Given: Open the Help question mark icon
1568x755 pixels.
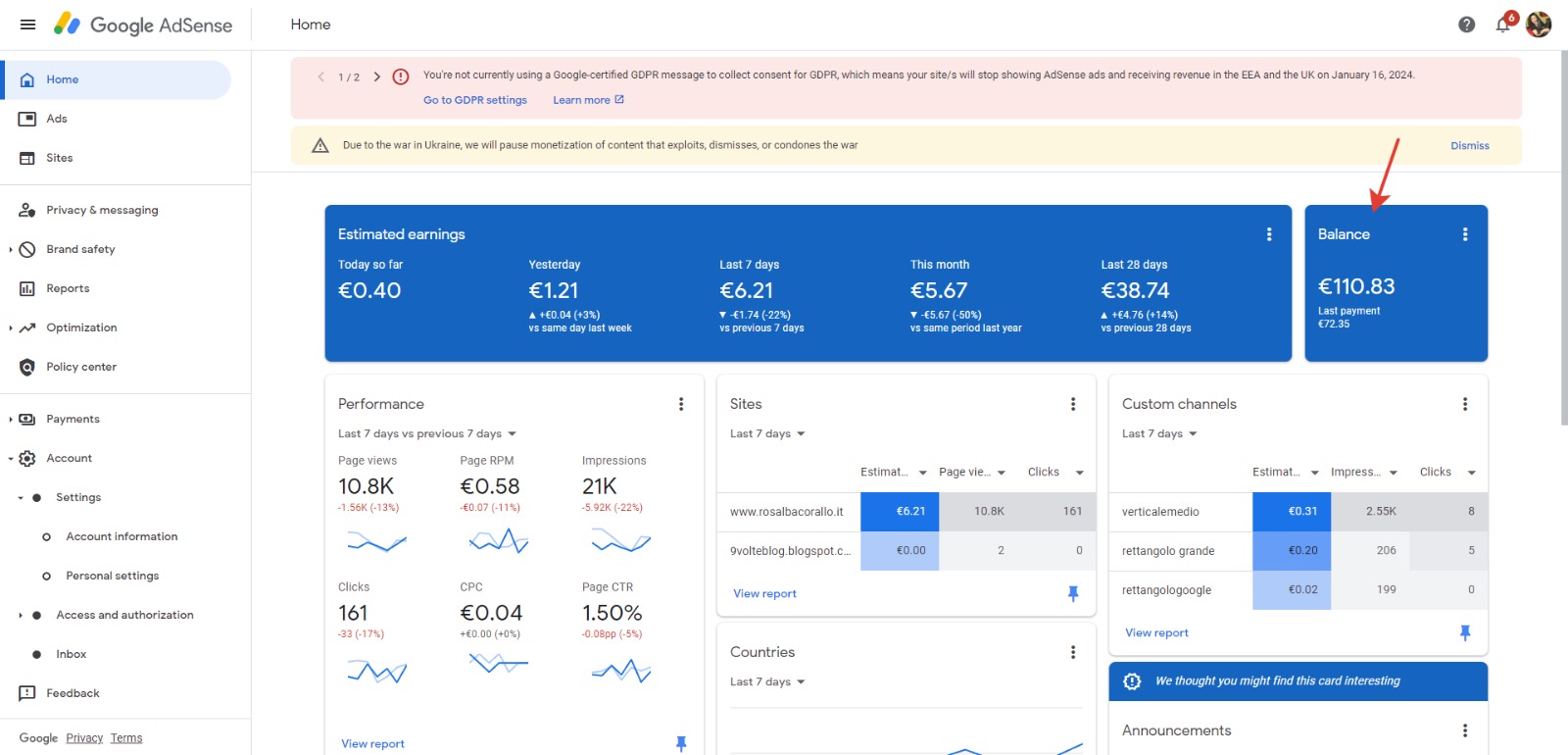Looking at the screenshot, I should click(1466, 25).
